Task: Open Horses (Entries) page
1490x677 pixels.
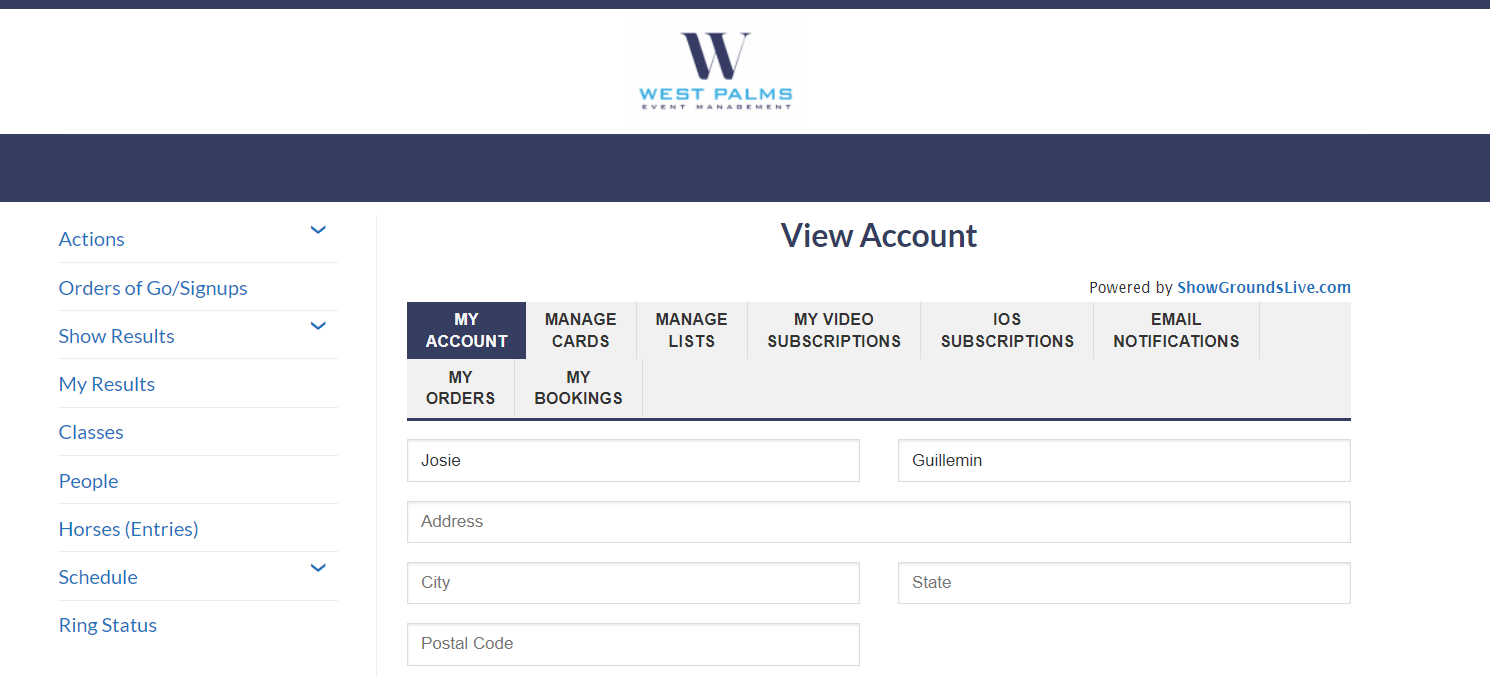Action: [129, 529]
